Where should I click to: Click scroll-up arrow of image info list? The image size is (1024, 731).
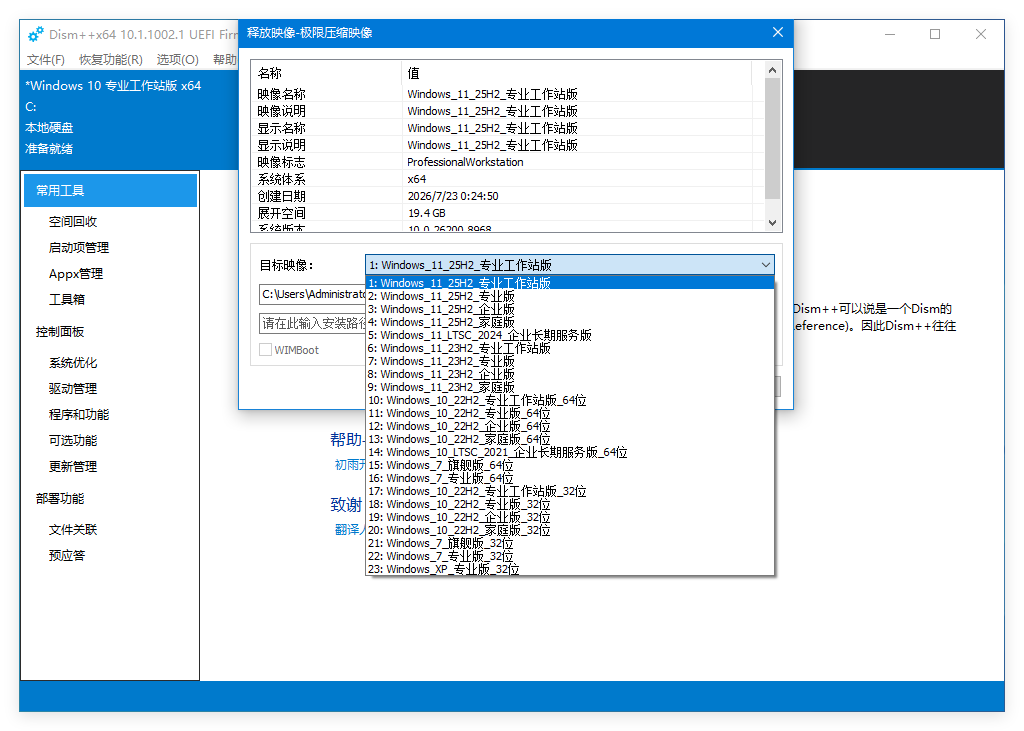[x=773, y=69]
